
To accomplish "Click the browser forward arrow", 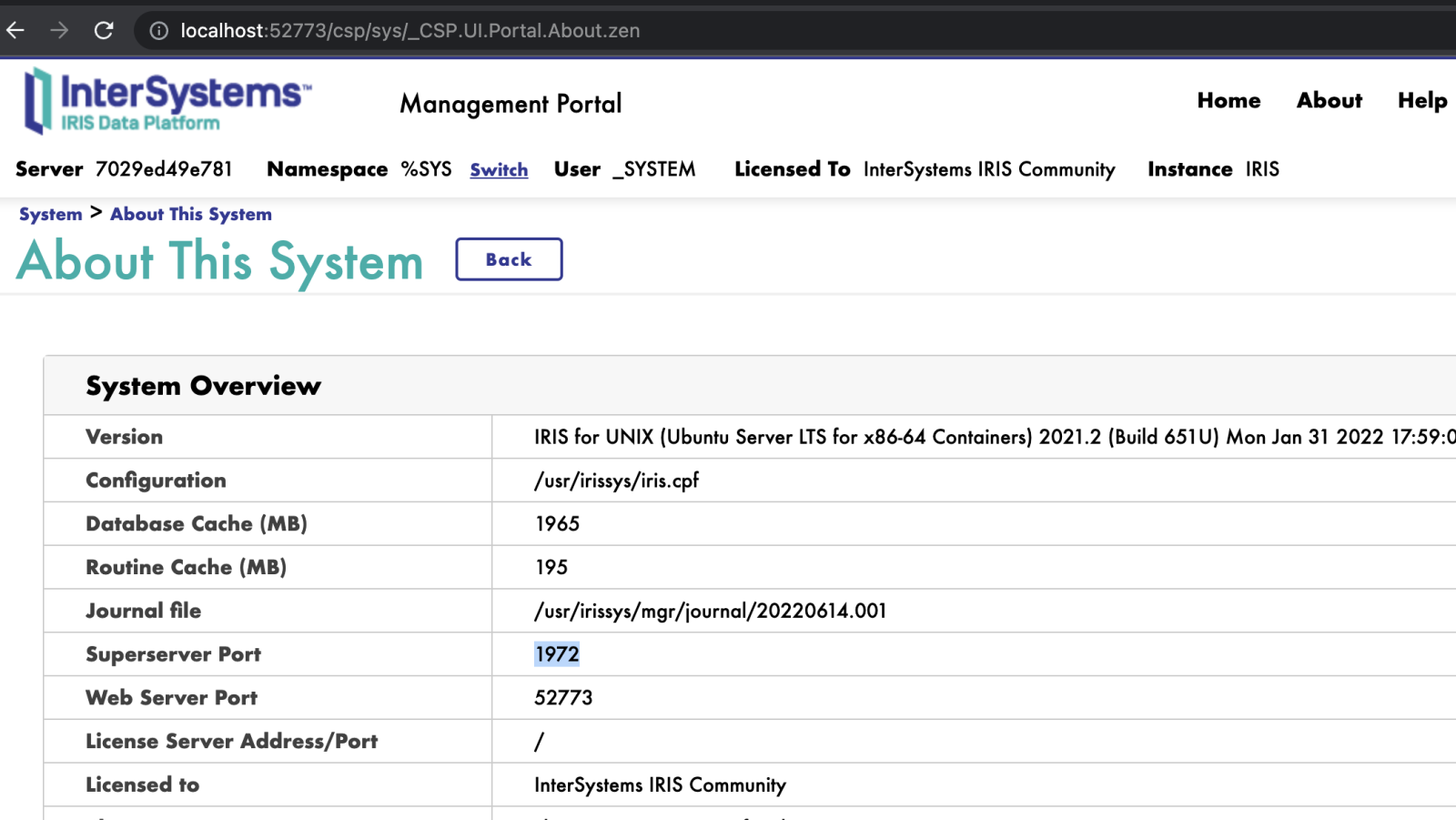I will pyautogui.click(x=59, y=30).
